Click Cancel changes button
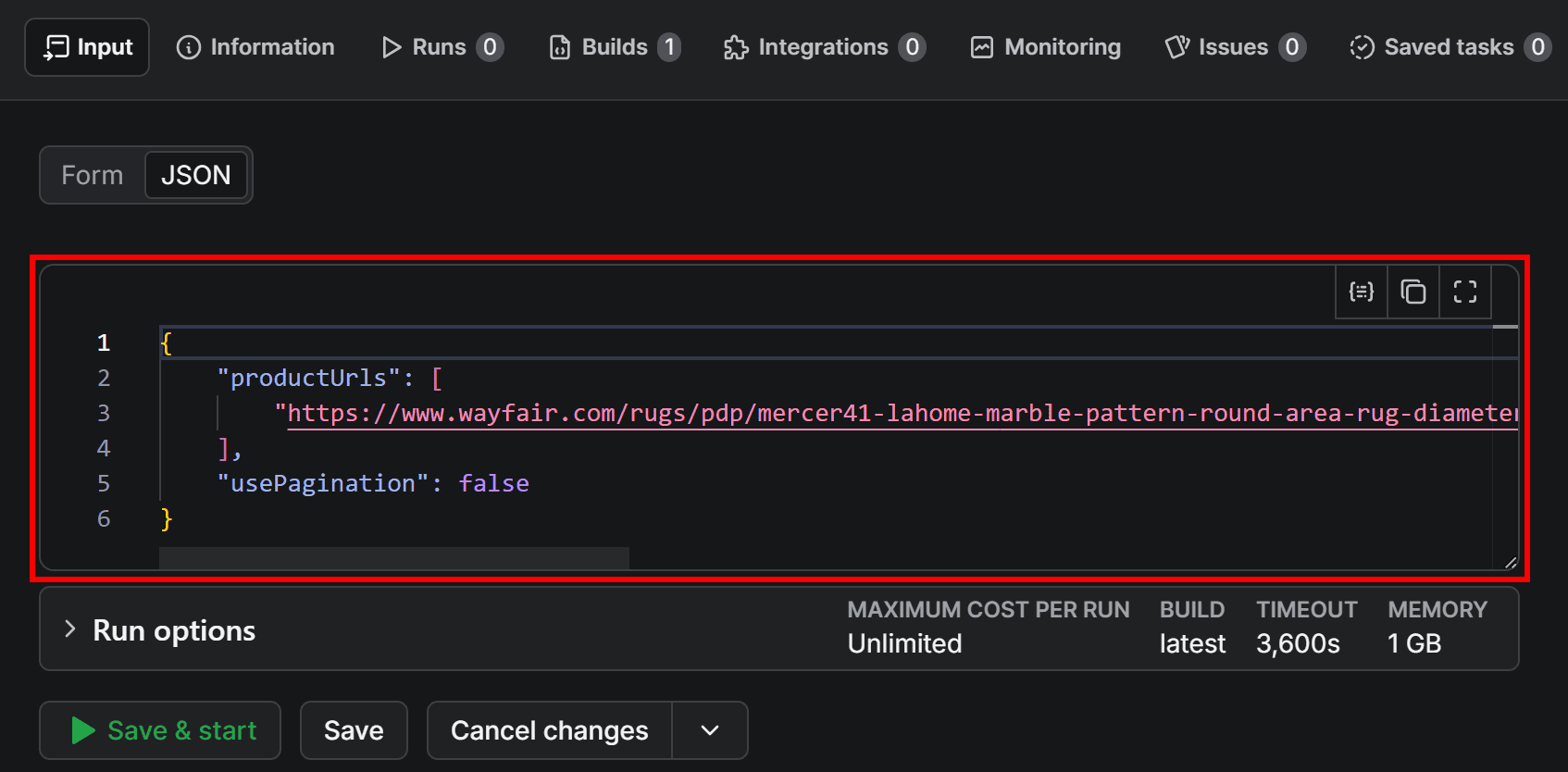 point(550,730)
